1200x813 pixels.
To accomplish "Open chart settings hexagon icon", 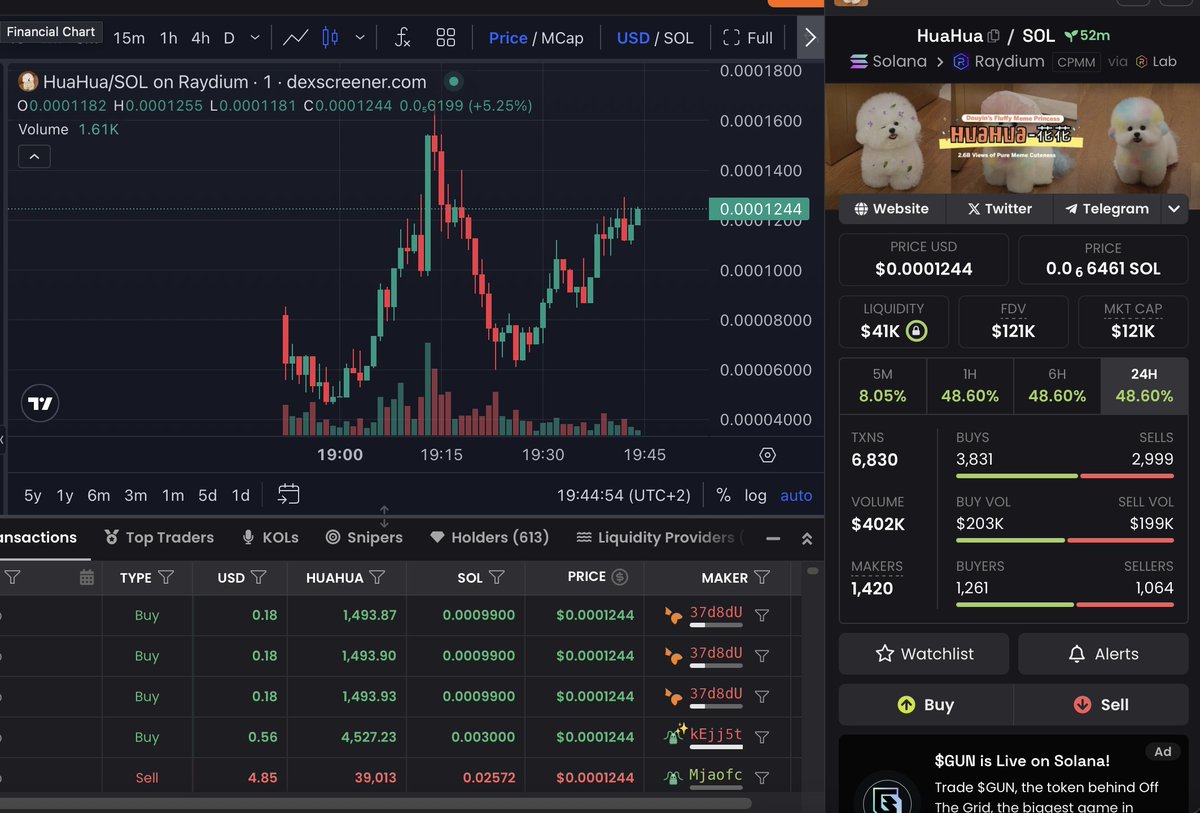I will coord(767,455).
